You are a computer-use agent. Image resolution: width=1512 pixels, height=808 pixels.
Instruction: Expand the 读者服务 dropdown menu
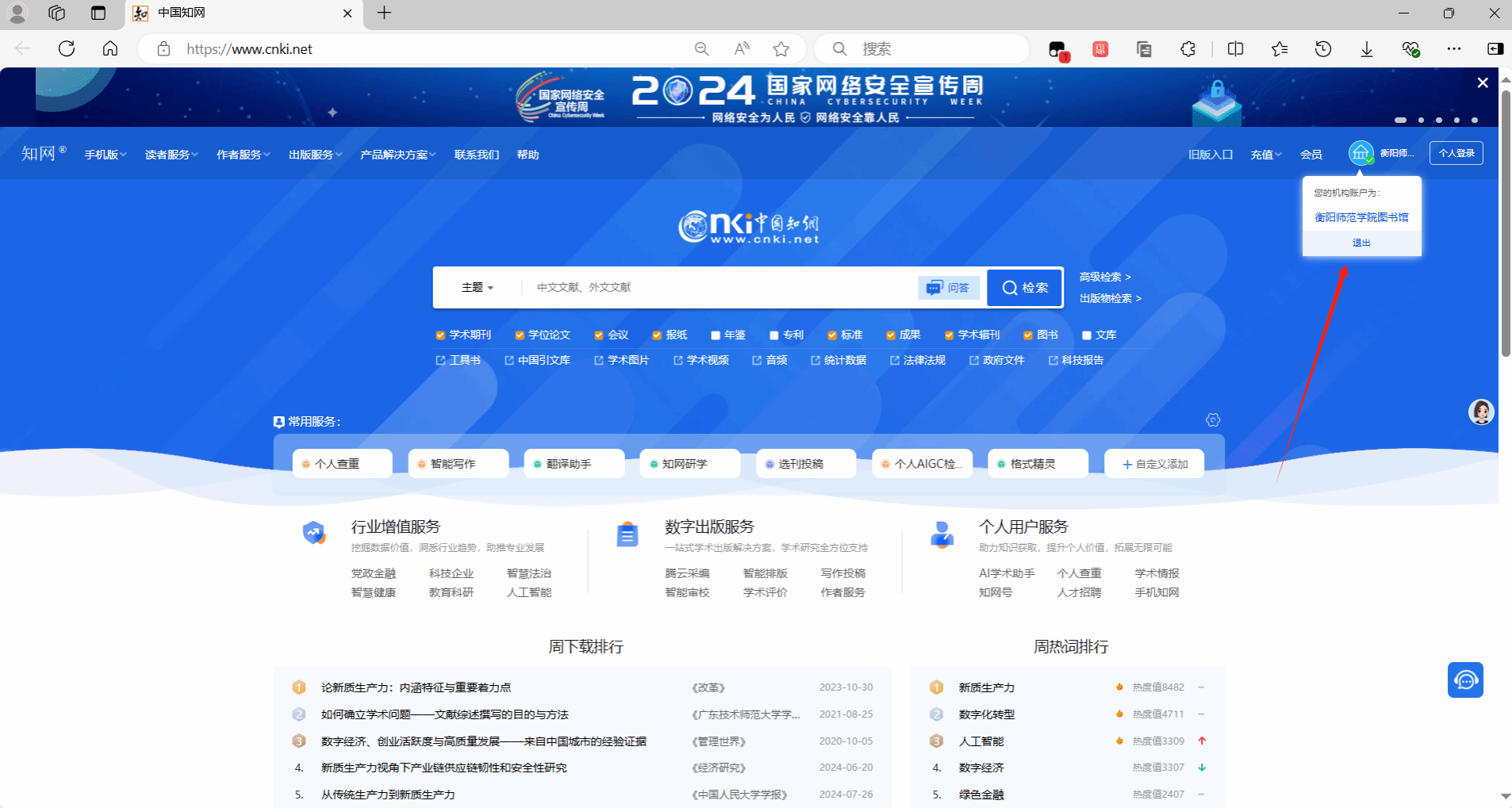pyautogui.click(x=171, y=155)
